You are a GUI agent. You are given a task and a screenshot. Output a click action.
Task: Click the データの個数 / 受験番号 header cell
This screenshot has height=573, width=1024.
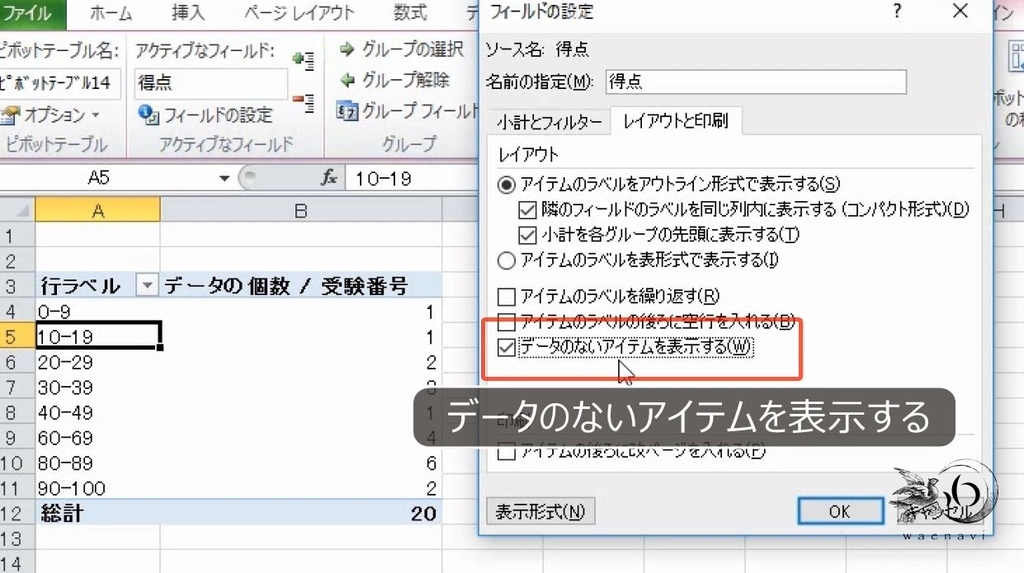point(301,286)
